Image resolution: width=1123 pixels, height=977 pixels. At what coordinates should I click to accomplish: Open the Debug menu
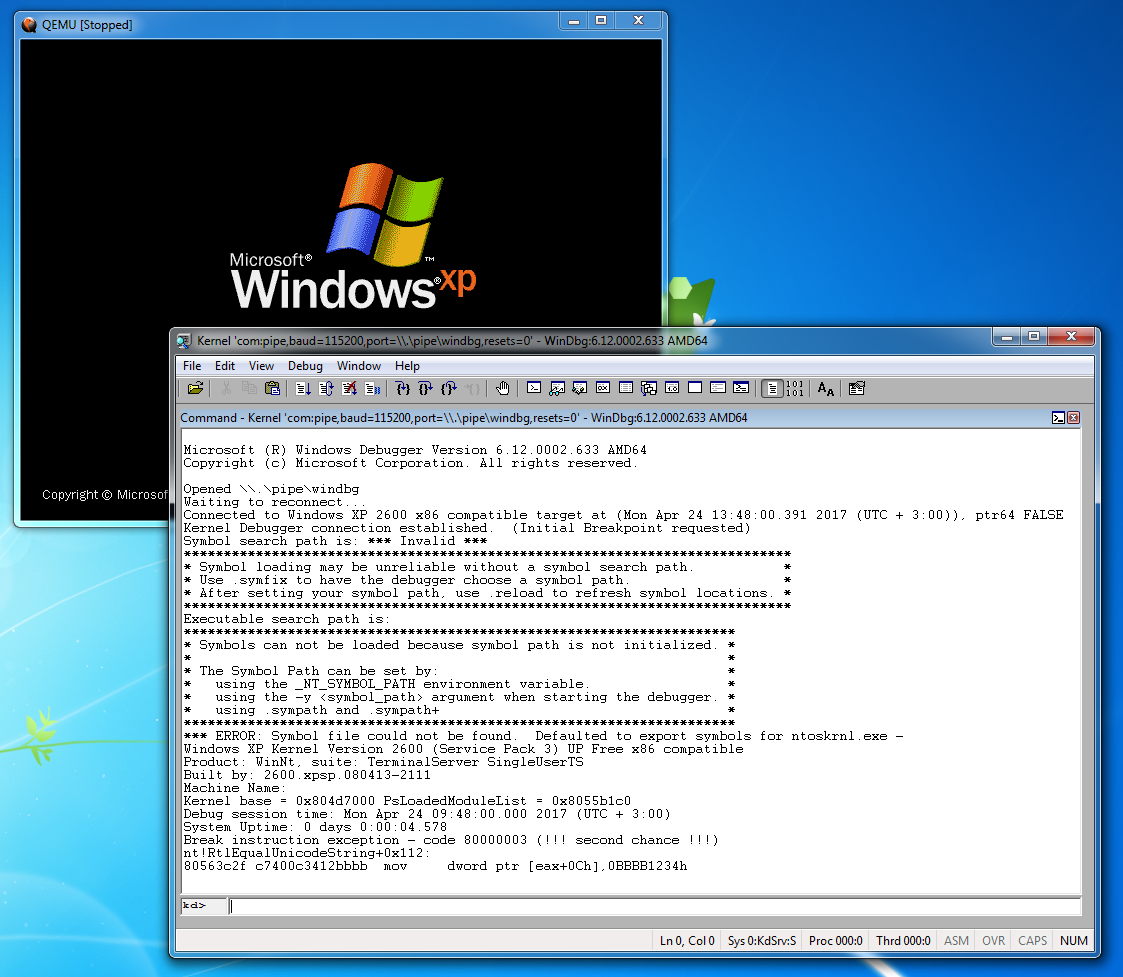305,366
